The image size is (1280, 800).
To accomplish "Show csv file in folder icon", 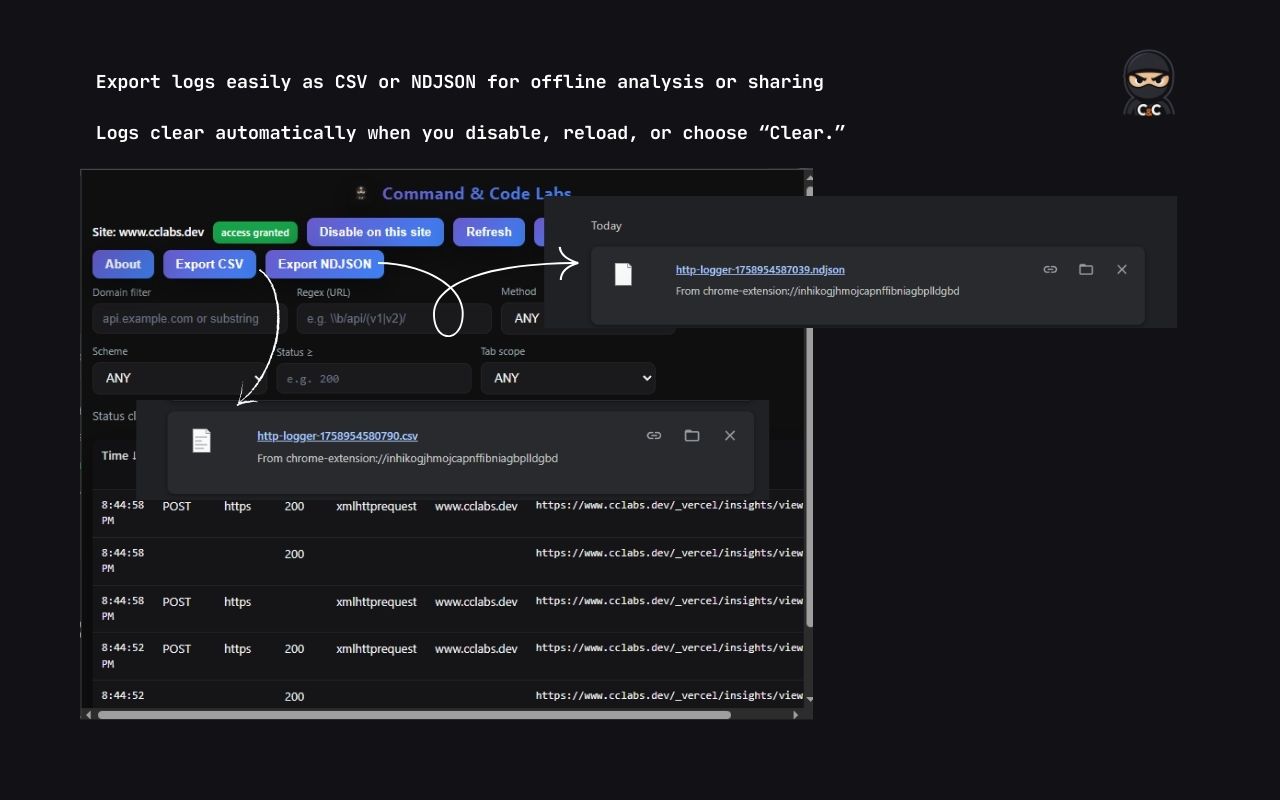I will [692, 435].
